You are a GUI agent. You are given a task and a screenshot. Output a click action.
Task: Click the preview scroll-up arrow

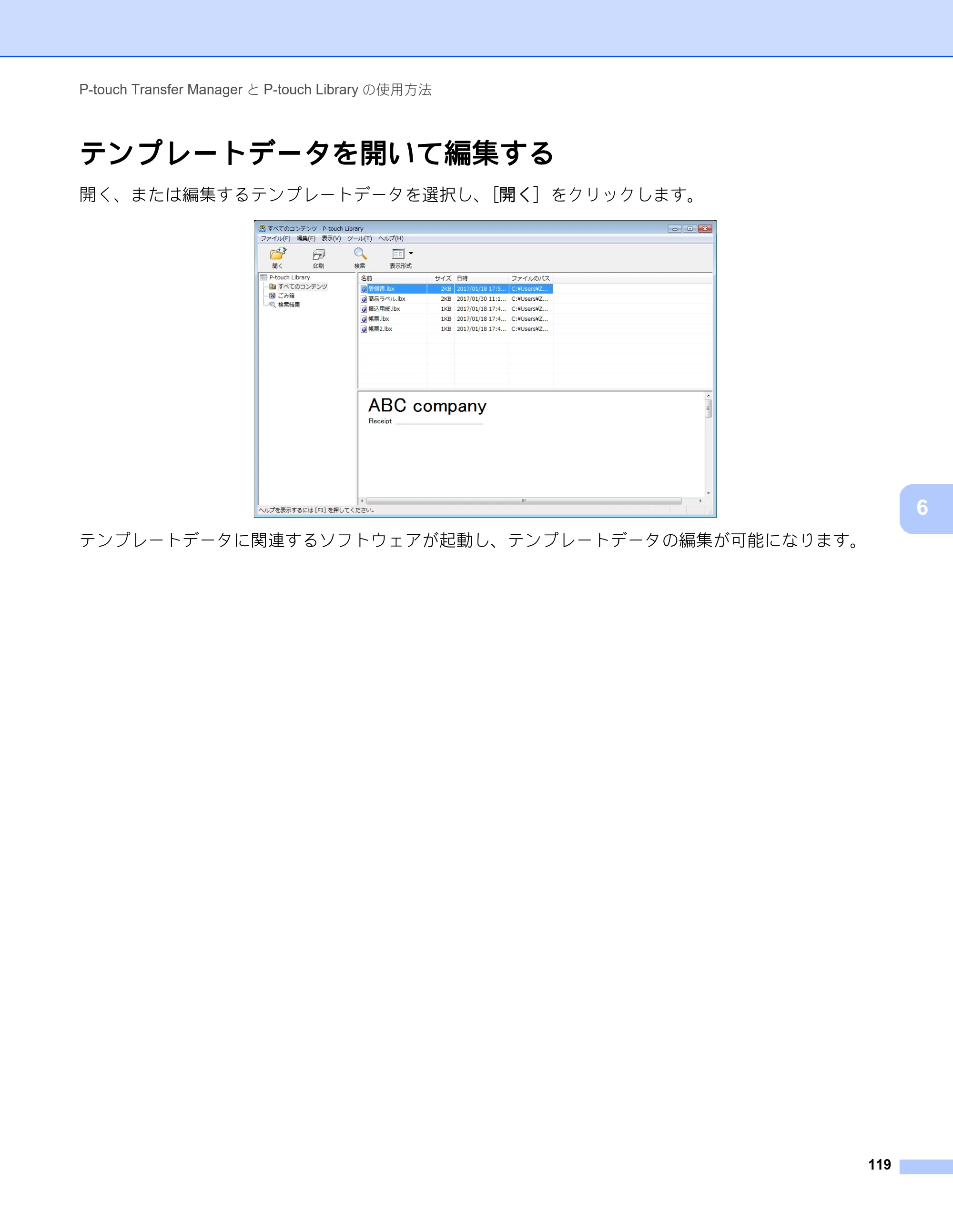point(708,396)
